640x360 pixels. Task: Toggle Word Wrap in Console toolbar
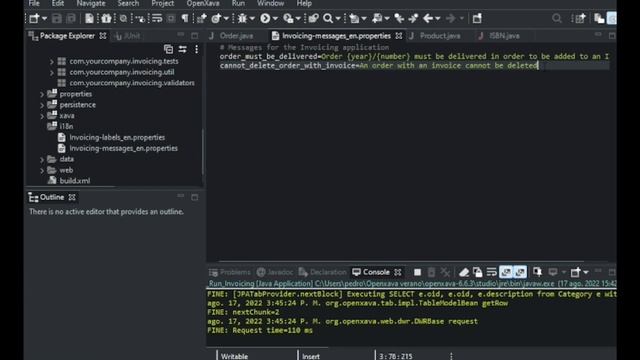[491, 272]
